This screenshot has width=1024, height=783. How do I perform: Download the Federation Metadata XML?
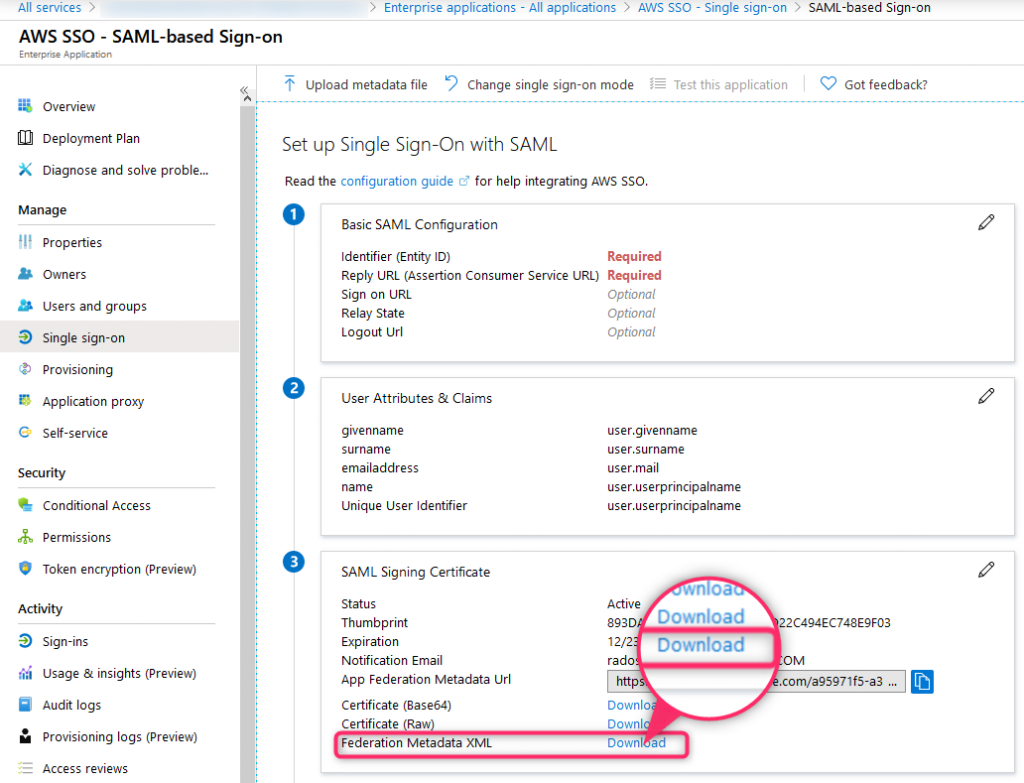[x=636, y=743]
